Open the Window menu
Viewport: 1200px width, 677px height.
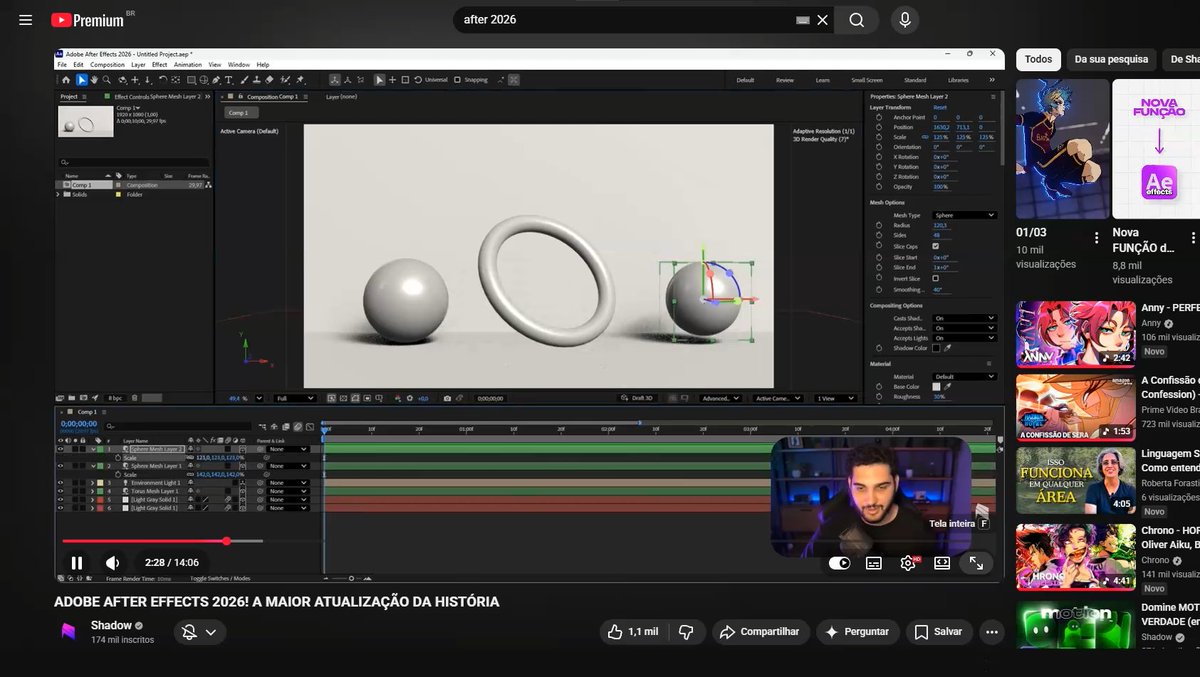(x=239, y=64)
